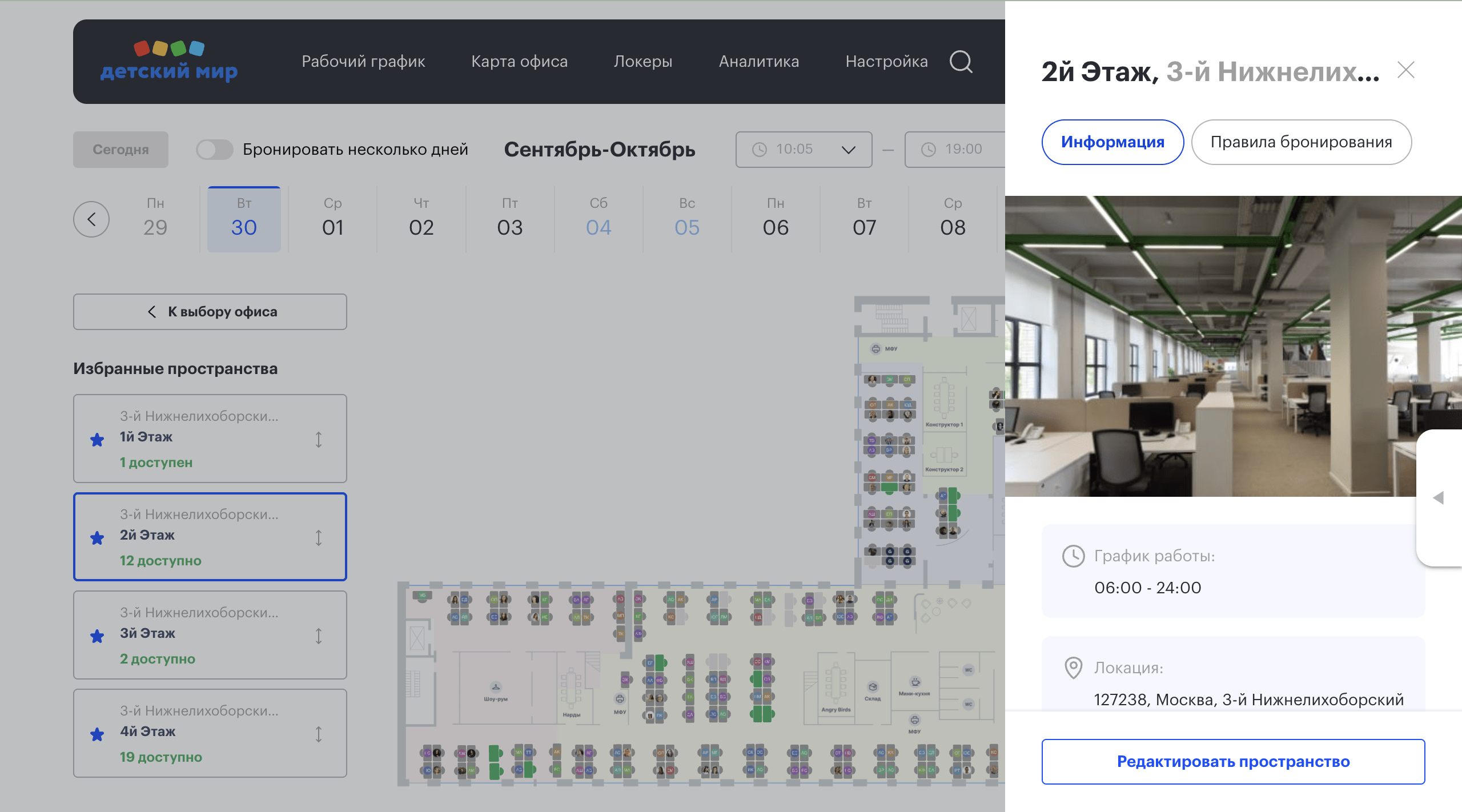Image resolution: width=1462 pixels, height=812 pixels.
Task: Toggle 'Бронировать несколько дней' switch
Action: (214, 150)
